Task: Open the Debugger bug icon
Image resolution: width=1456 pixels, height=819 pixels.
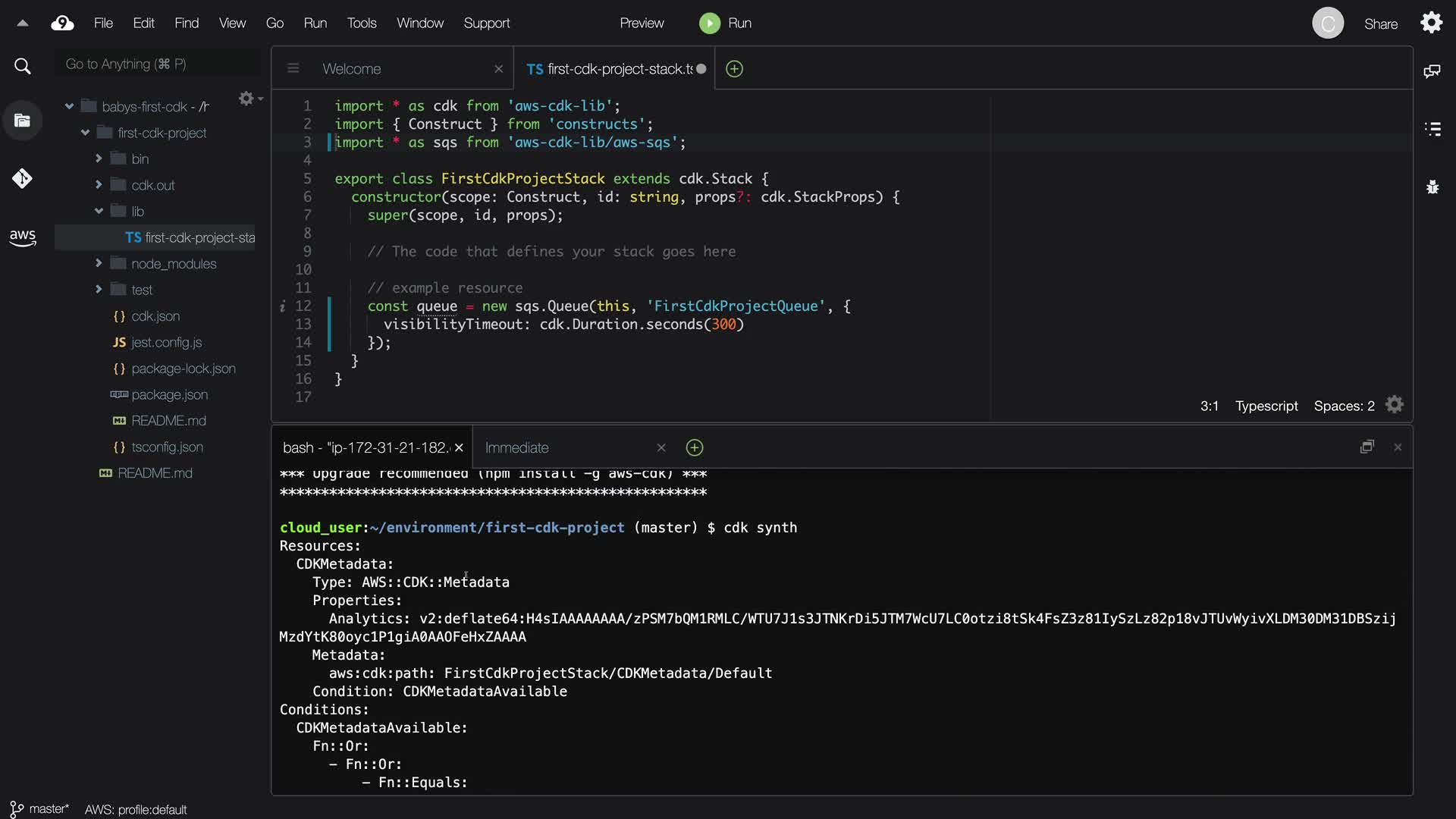Action: tap(1432, 187)
